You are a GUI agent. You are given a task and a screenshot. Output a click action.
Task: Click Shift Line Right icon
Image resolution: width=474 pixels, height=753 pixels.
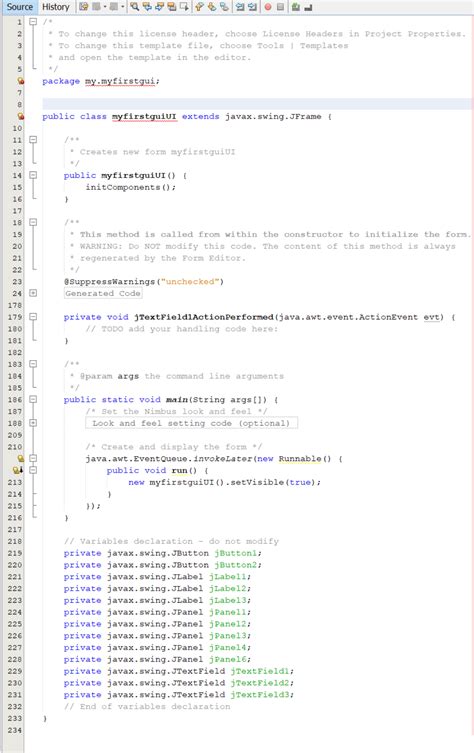tap(252, 7)
